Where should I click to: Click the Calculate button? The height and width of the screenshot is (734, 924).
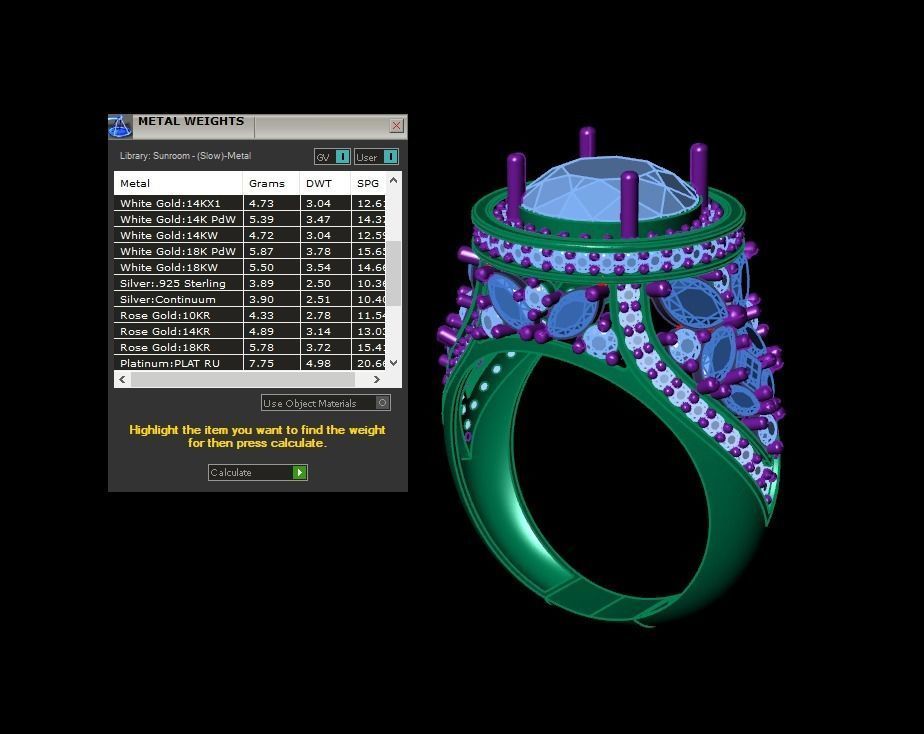(x=258, y=472)
